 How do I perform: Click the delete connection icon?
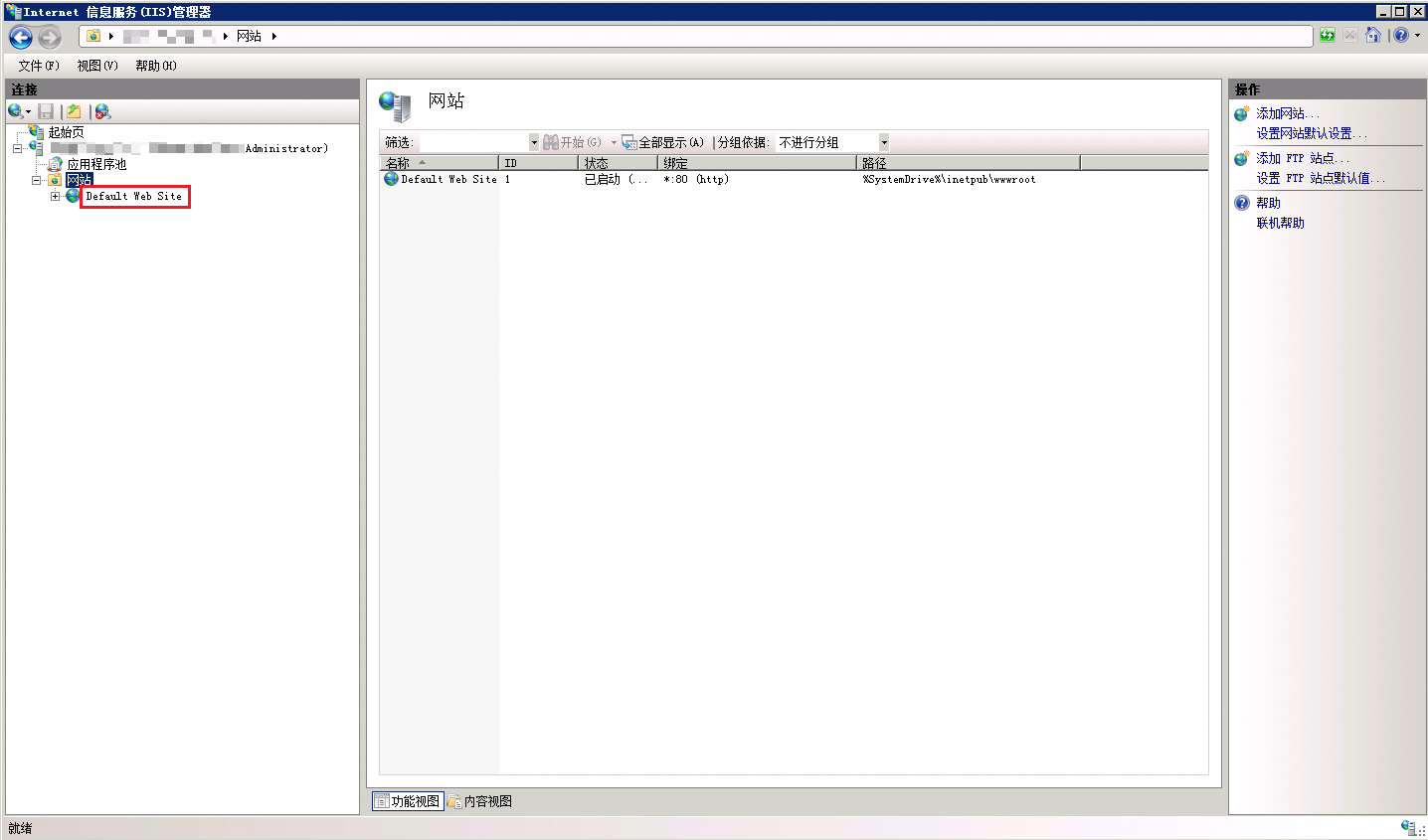pos(102,111)
